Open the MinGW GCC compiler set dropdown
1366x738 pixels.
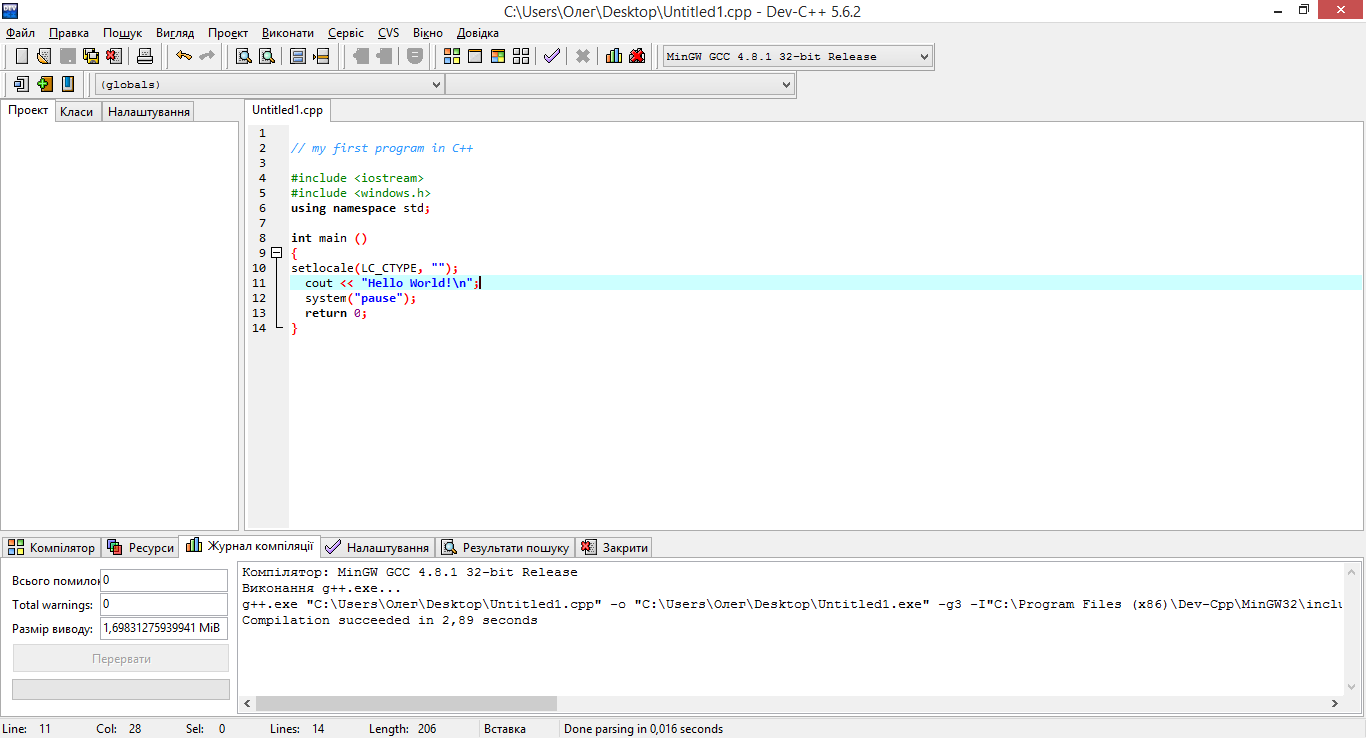[797, 57]
